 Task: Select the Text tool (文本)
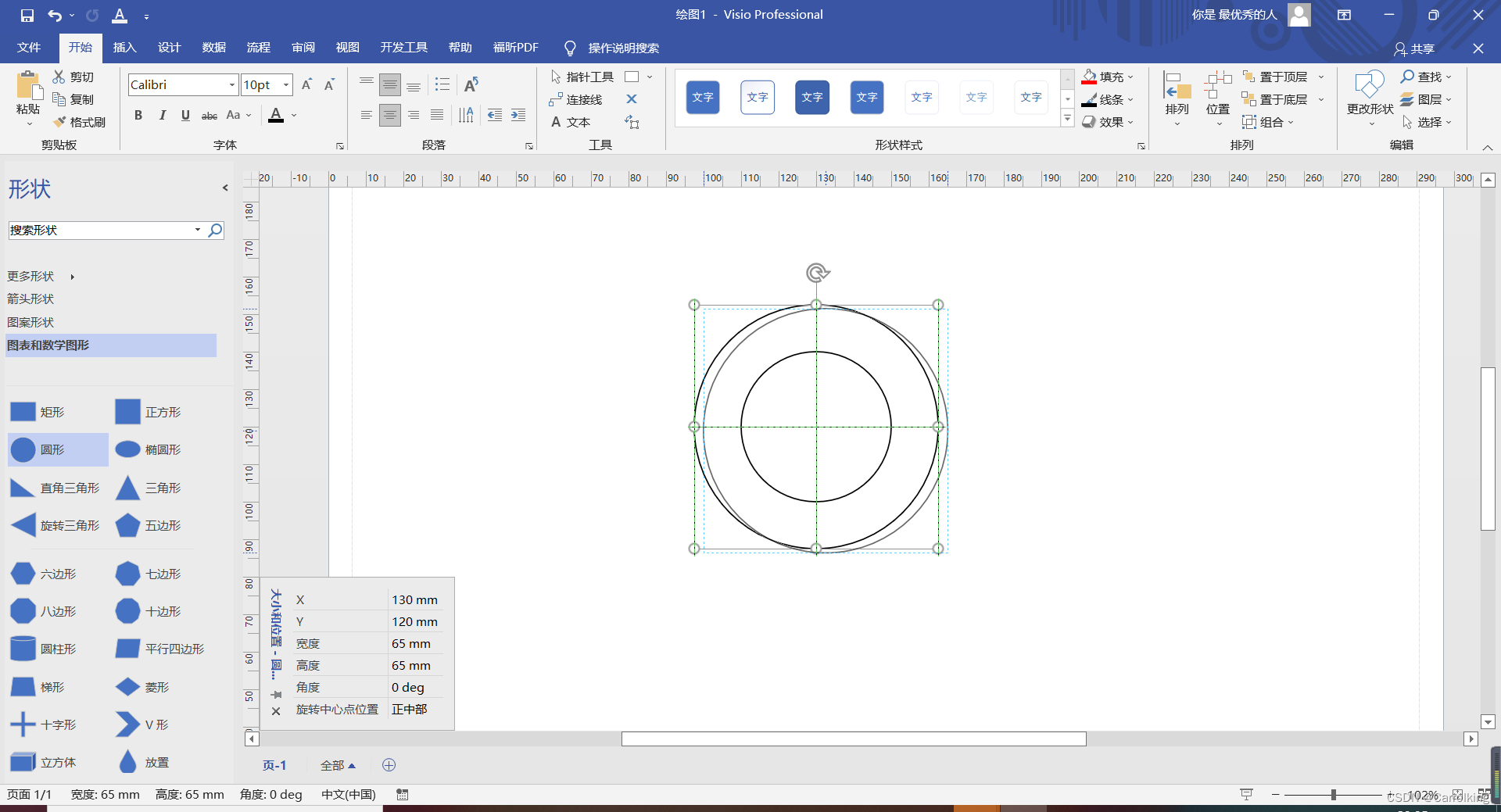click(571, 122)
